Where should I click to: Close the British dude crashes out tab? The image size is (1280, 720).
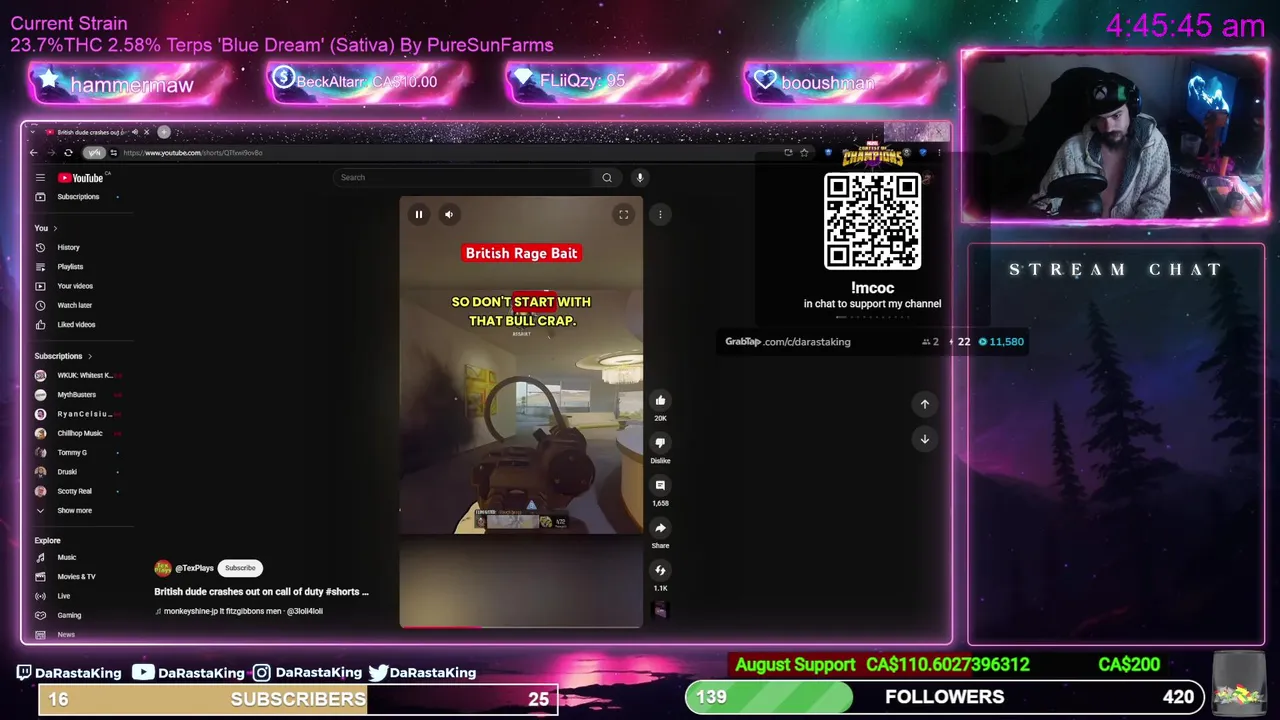146,132
